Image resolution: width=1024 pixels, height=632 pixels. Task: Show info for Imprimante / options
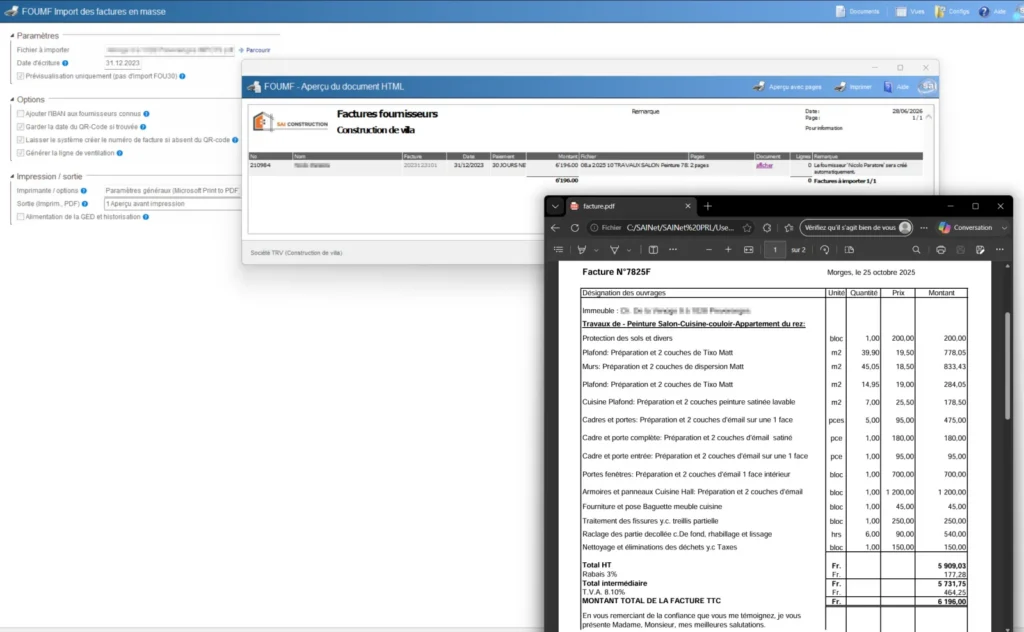[x=84, y=191]
